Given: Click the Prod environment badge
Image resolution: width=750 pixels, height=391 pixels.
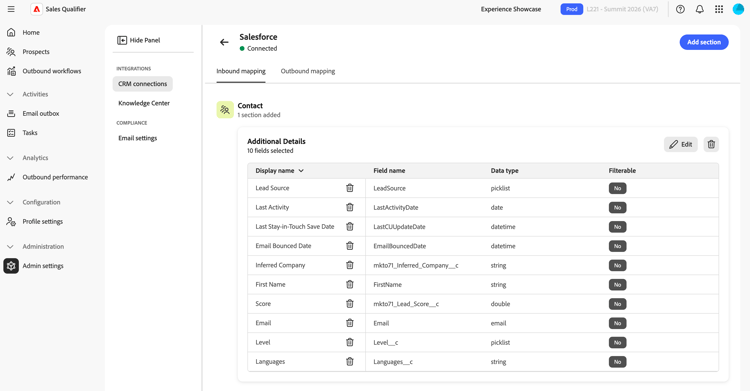Looking at the screenshot, I should click(x=572, y=9).
